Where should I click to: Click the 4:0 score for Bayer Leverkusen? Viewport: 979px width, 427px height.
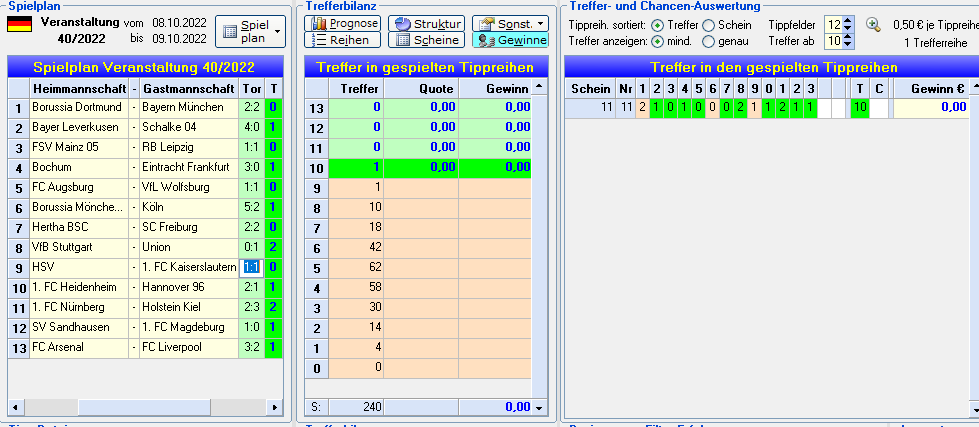point(252,127)
